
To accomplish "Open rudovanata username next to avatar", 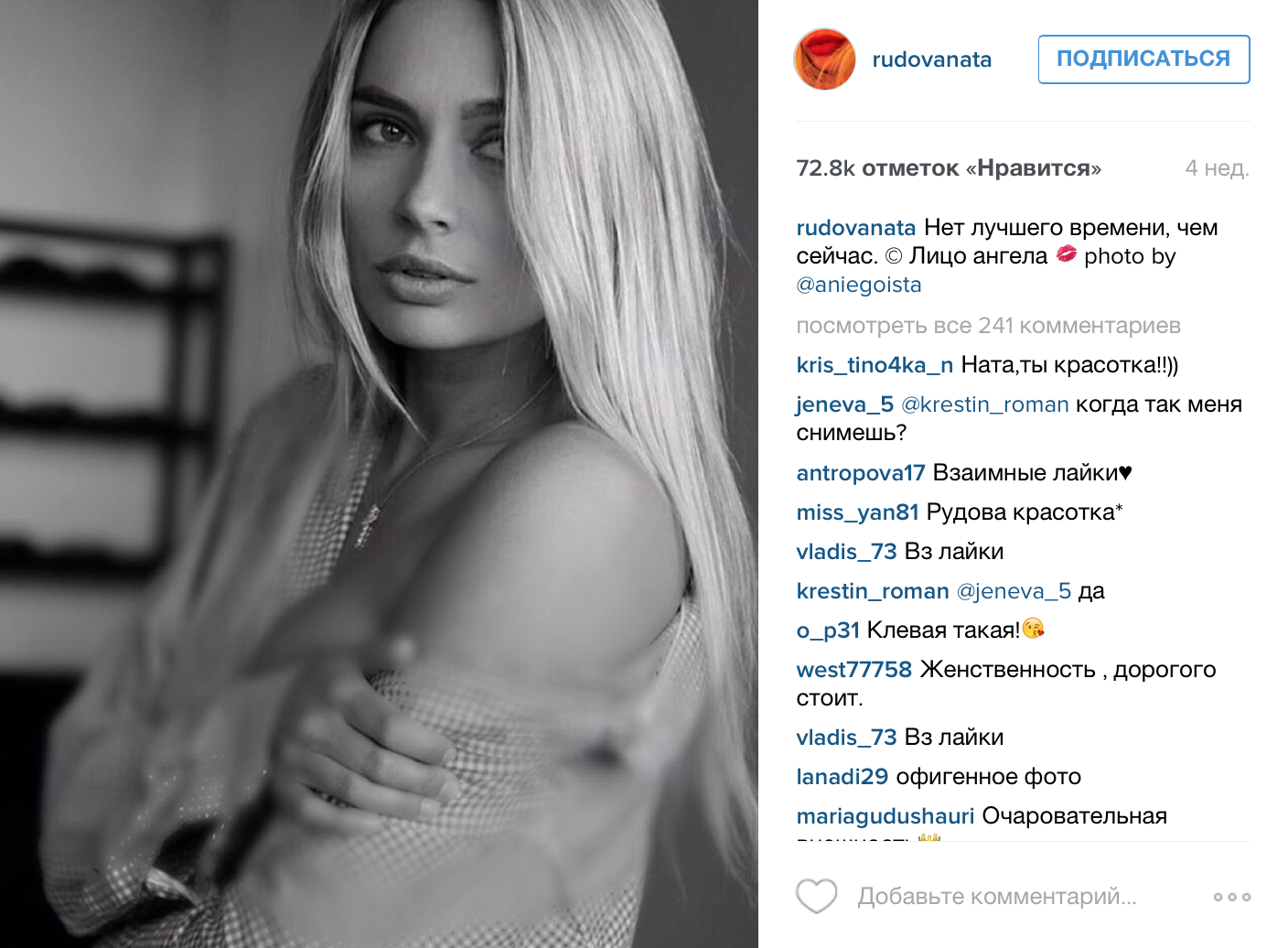I will (x=931, y=59).
